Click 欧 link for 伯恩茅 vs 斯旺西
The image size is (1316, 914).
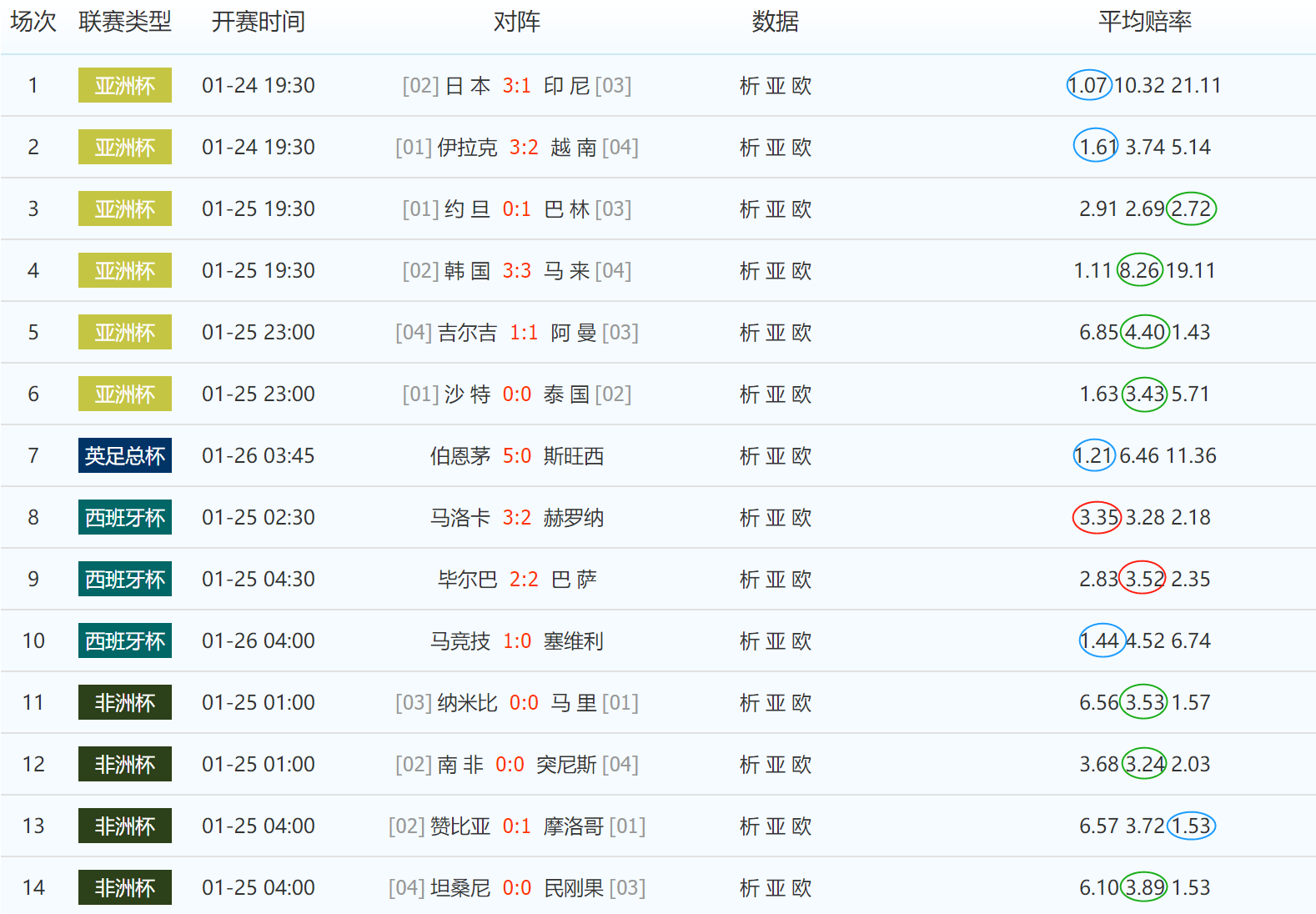pos(801,456)
